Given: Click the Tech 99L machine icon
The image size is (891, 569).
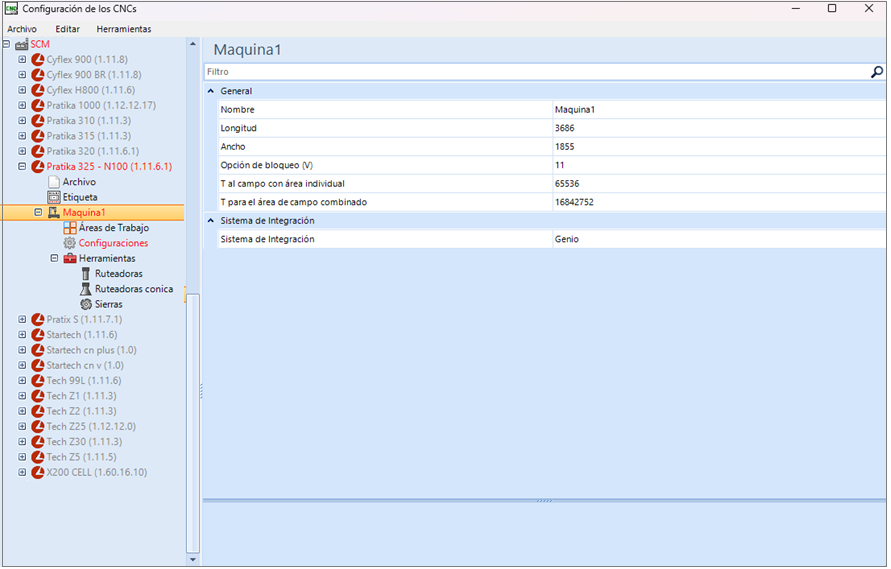Looking at the screenshot, I should coord(38,381).
